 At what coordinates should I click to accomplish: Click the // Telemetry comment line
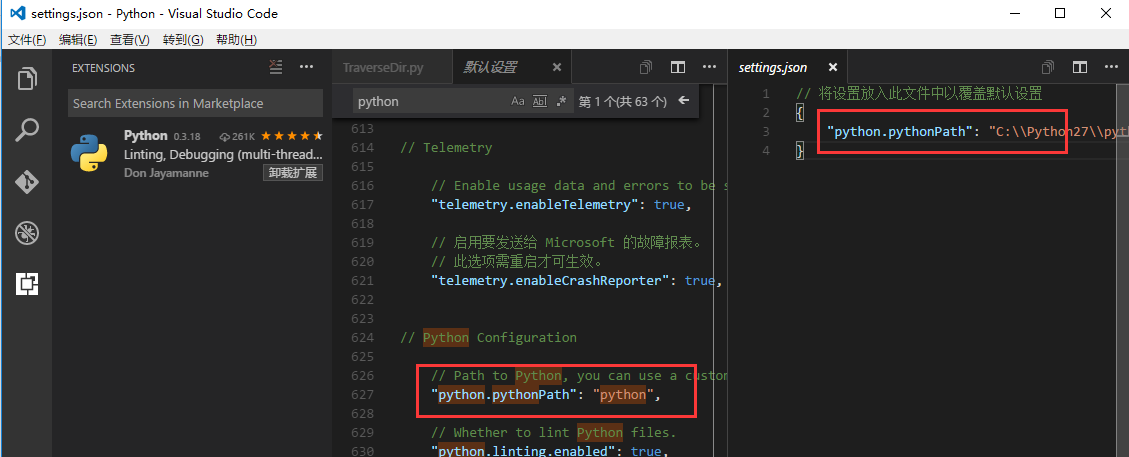(446, 148)
